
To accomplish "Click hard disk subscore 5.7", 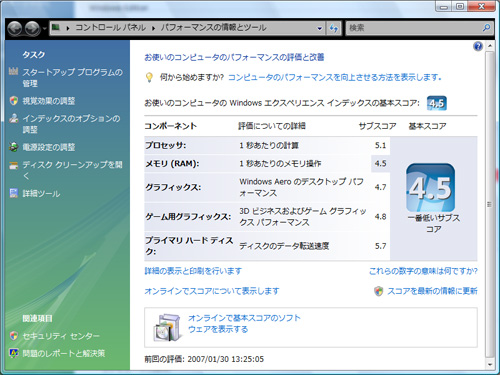I will [x=380, y=246].
